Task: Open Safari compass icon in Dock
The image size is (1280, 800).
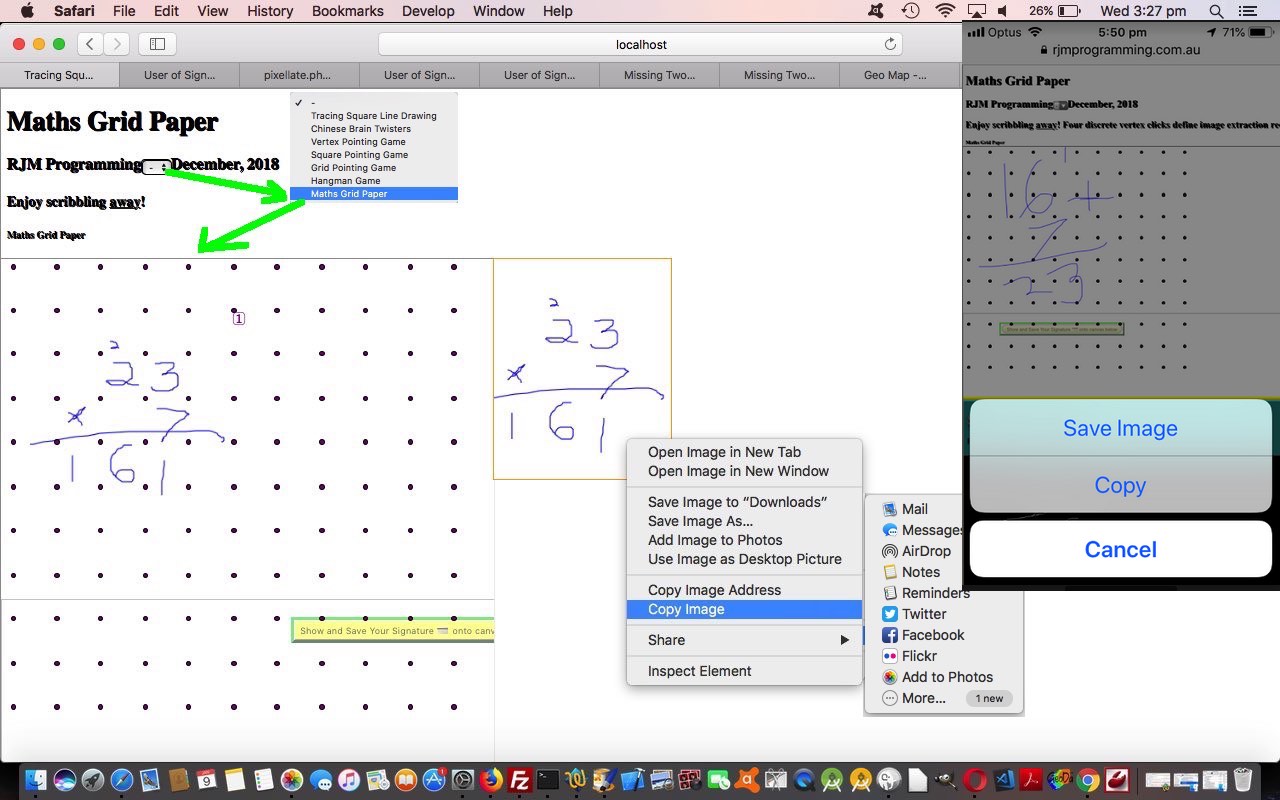Action: pos(122,780)
